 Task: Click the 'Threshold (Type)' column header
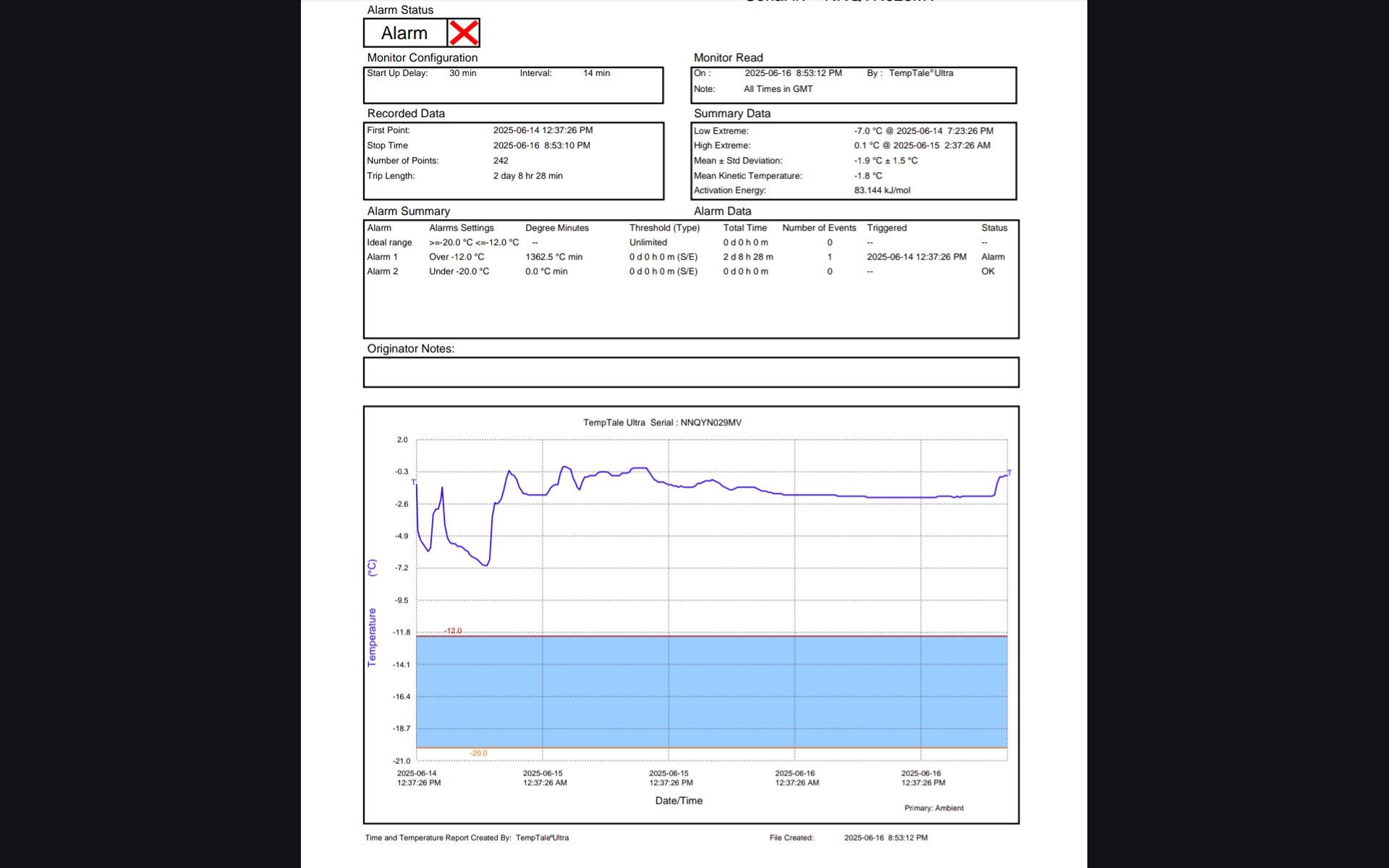coord(665,228)
